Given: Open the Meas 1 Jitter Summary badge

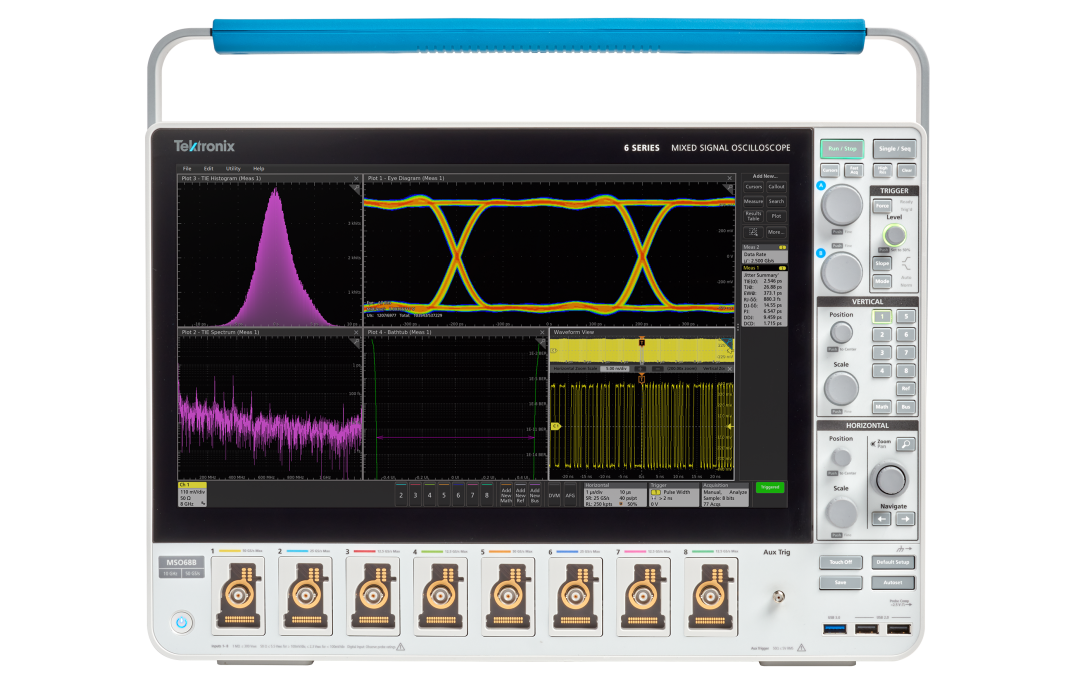Looking at the screenshot, I should (765, 296).
